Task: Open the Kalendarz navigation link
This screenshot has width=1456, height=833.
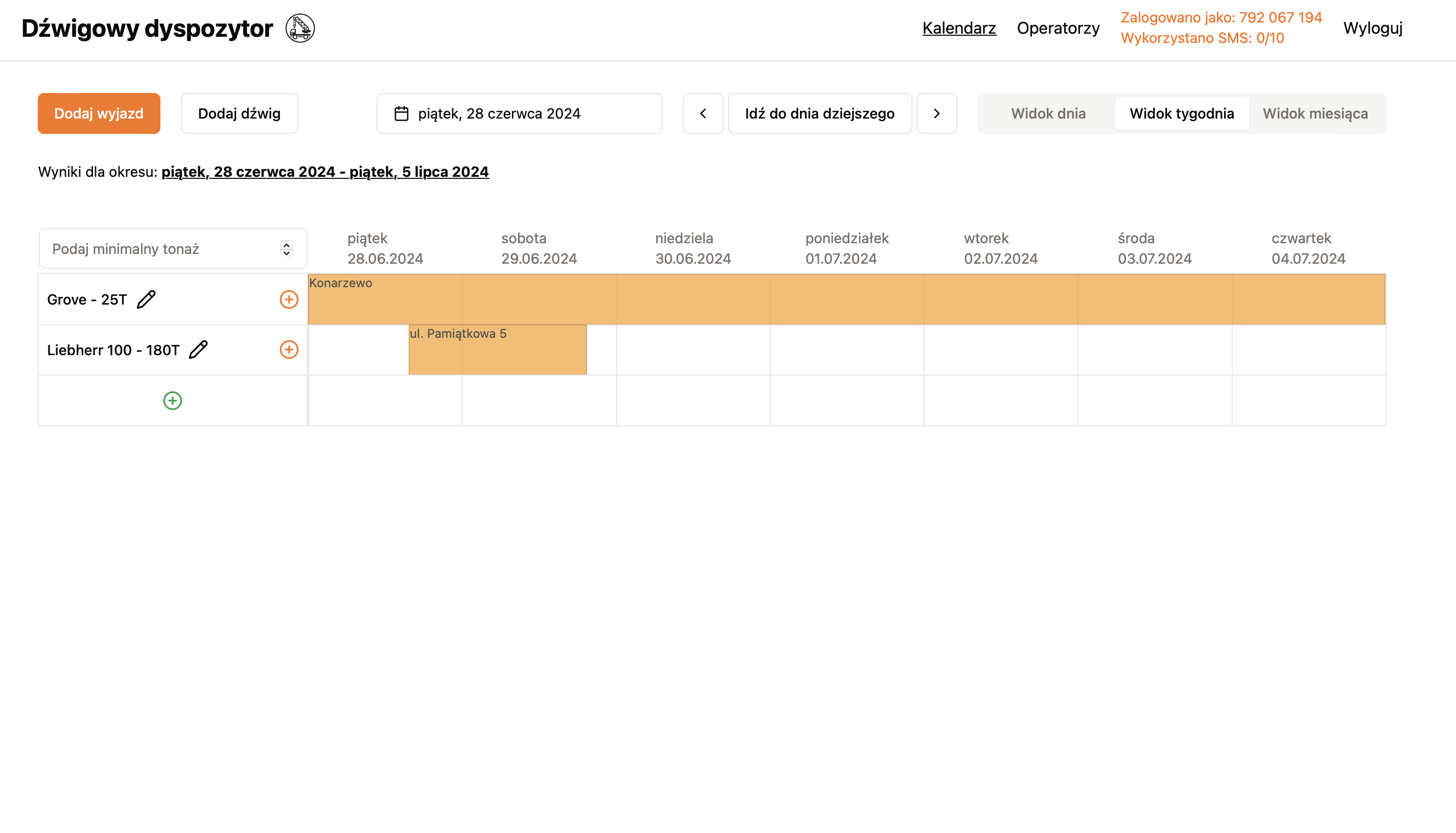Action: pyautogui.click(x=959, y=28)
